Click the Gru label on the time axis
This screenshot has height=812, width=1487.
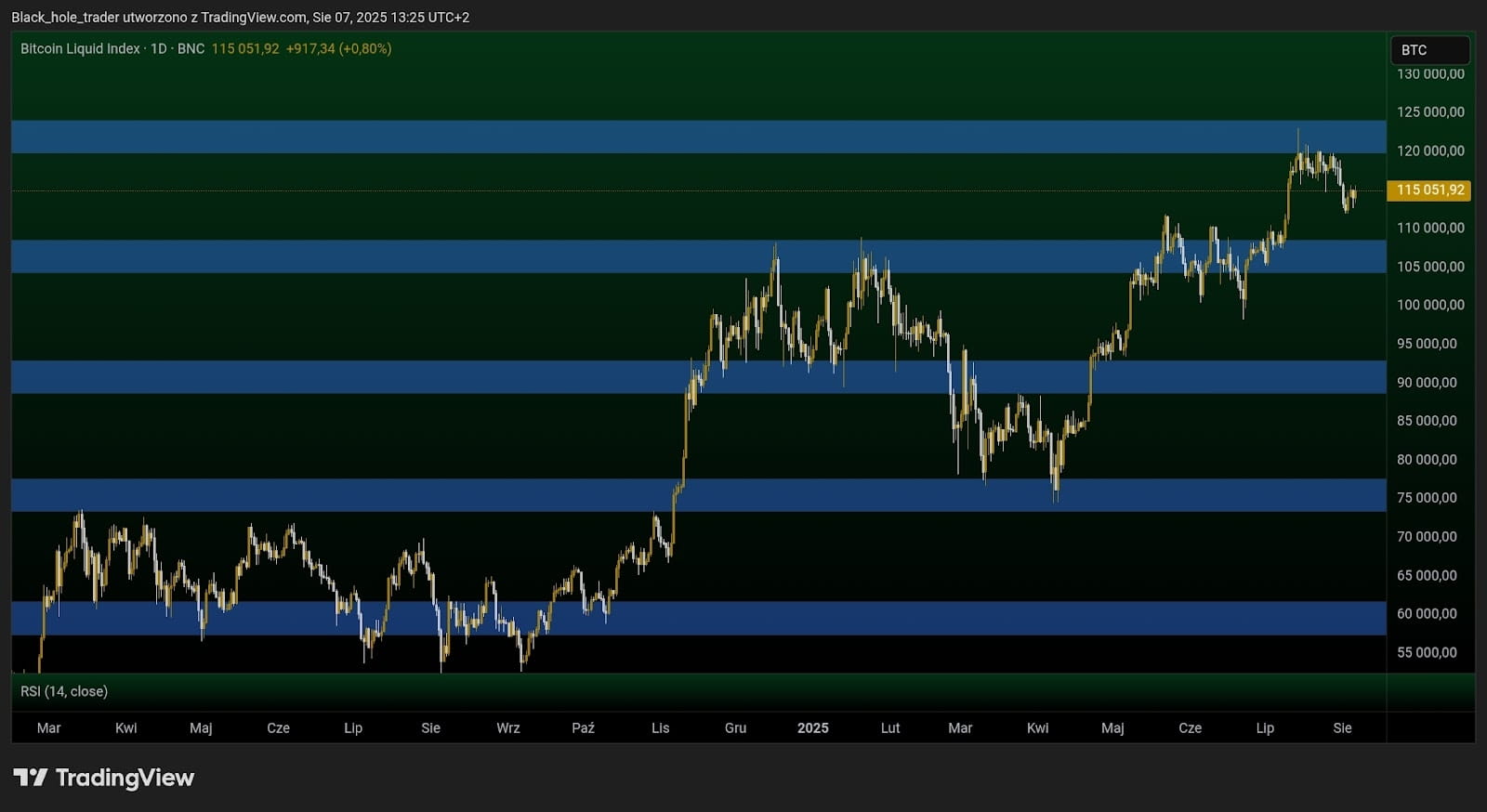[735, 728]
